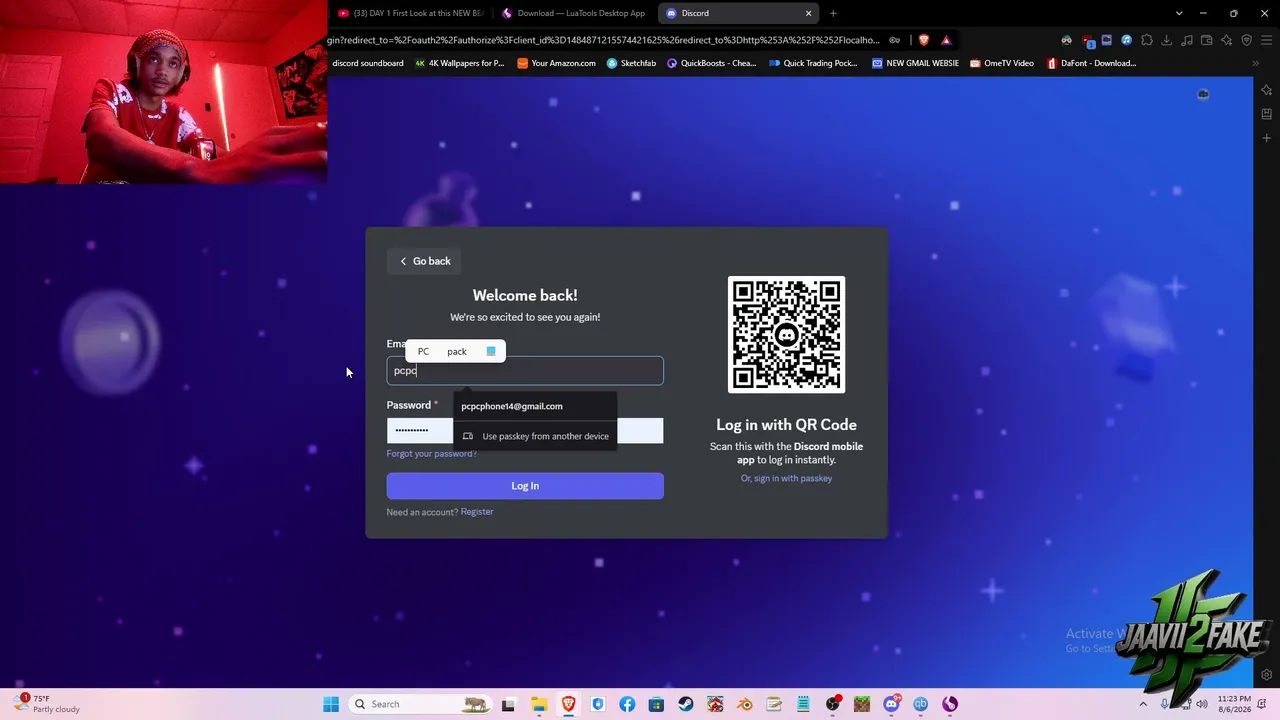1280x720 pixels.
Task: Open the OmeTV Video bookmark
Action: [1001, 63]
